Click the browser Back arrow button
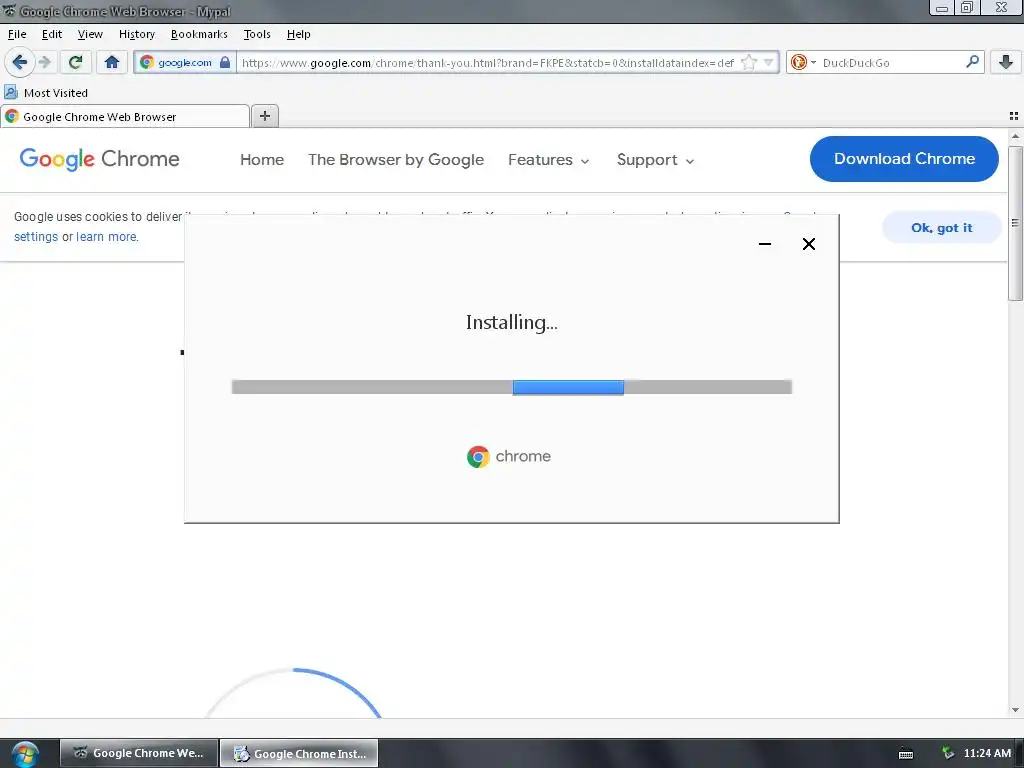 [20, 63]
